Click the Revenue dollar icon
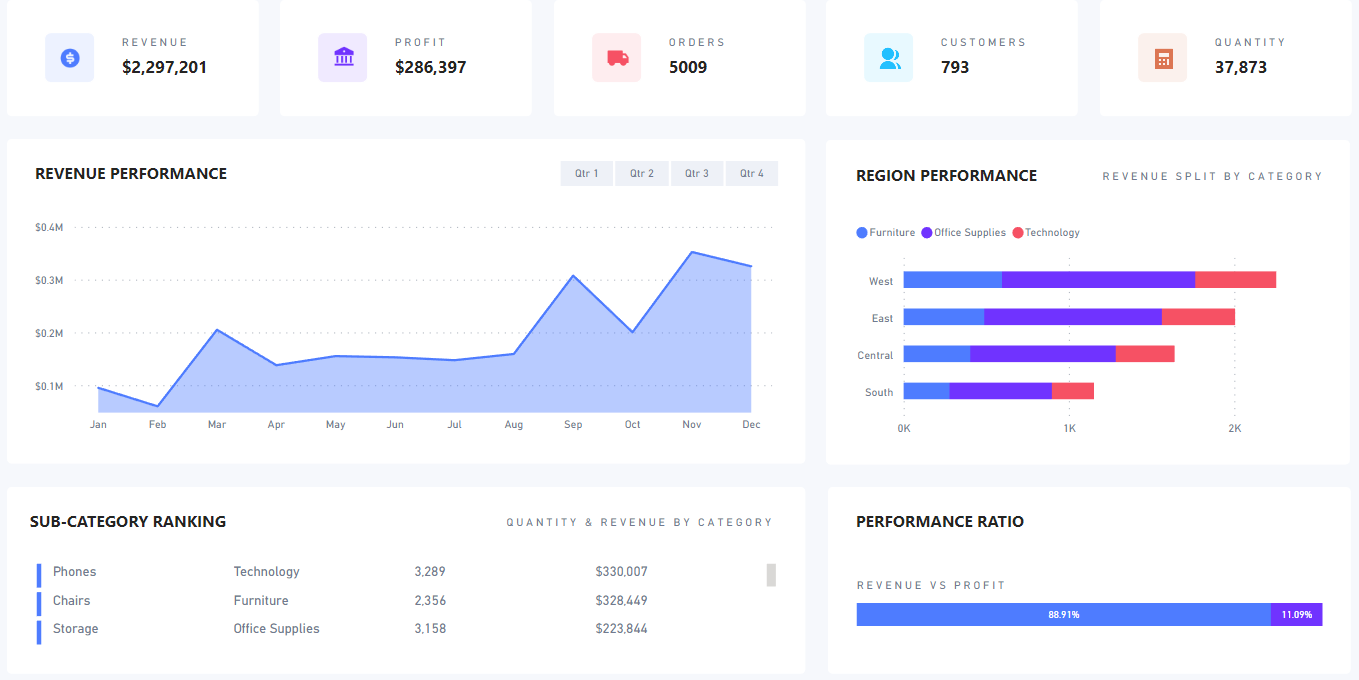The image size is (1359, 680). pyautogui.click(x=69, y=57)
